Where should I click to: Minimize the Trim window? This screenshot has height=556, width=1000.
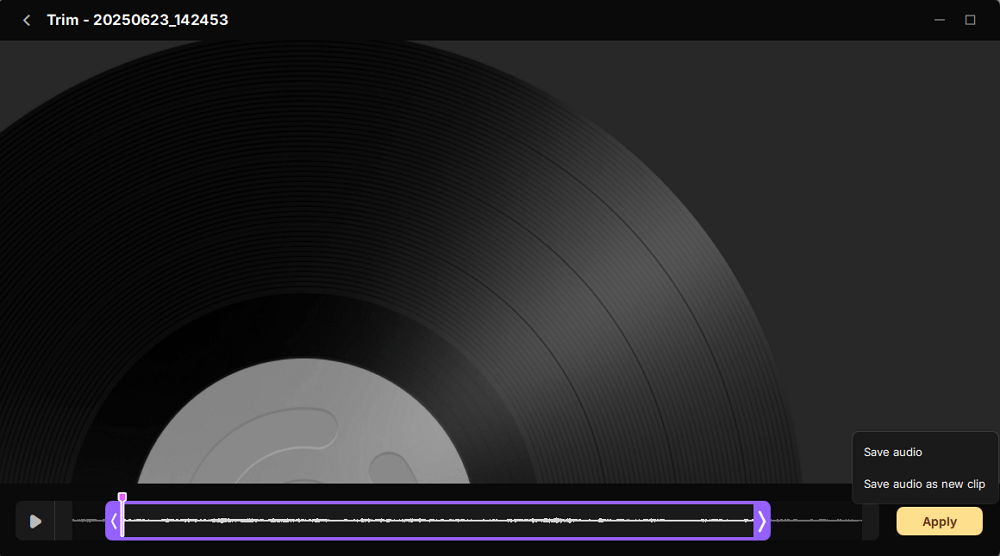pos(939,20)
